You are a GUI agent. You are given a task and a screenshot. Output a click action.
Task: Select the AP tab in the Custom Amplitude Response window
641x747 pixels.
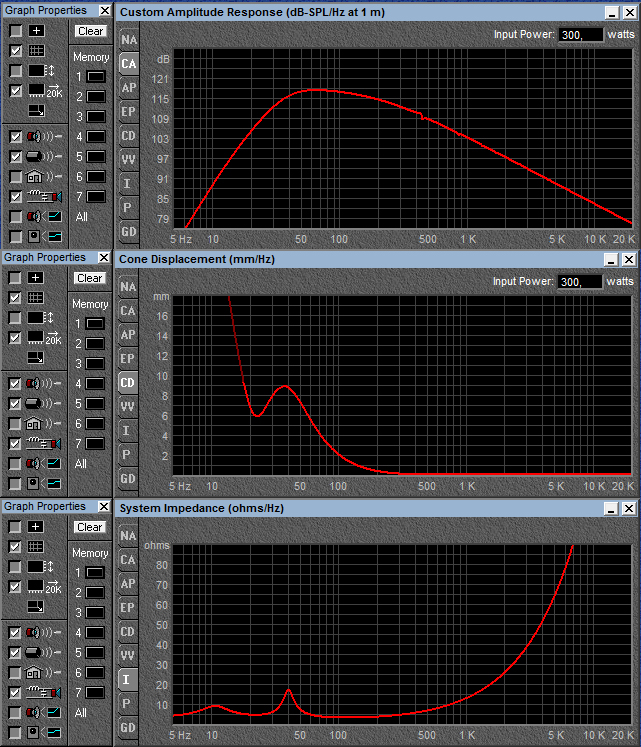click(x=128, y=88)
